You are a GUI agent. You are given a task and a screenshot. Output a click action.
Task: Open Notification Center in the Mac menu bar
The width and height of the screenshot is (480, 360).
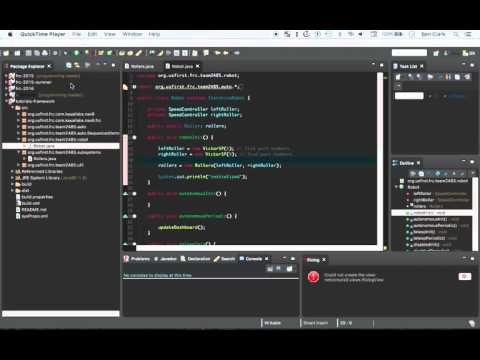click(469, 34)
